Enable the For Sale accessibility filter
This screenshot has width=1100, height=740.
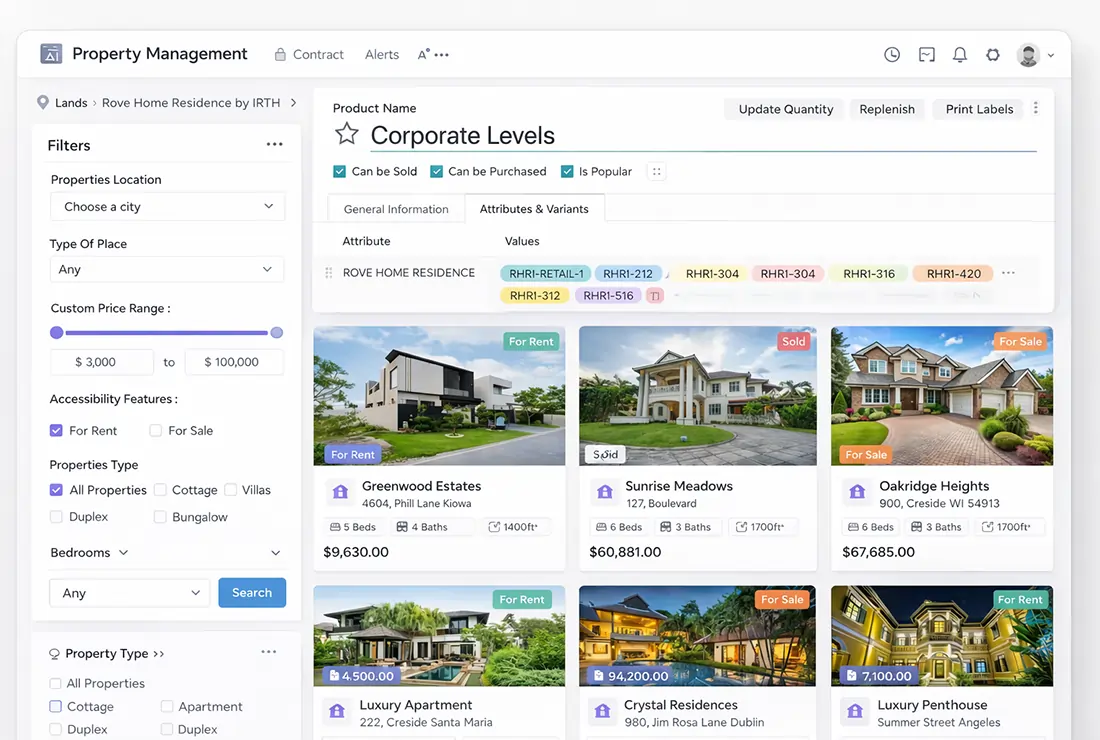tap(155, 430)
